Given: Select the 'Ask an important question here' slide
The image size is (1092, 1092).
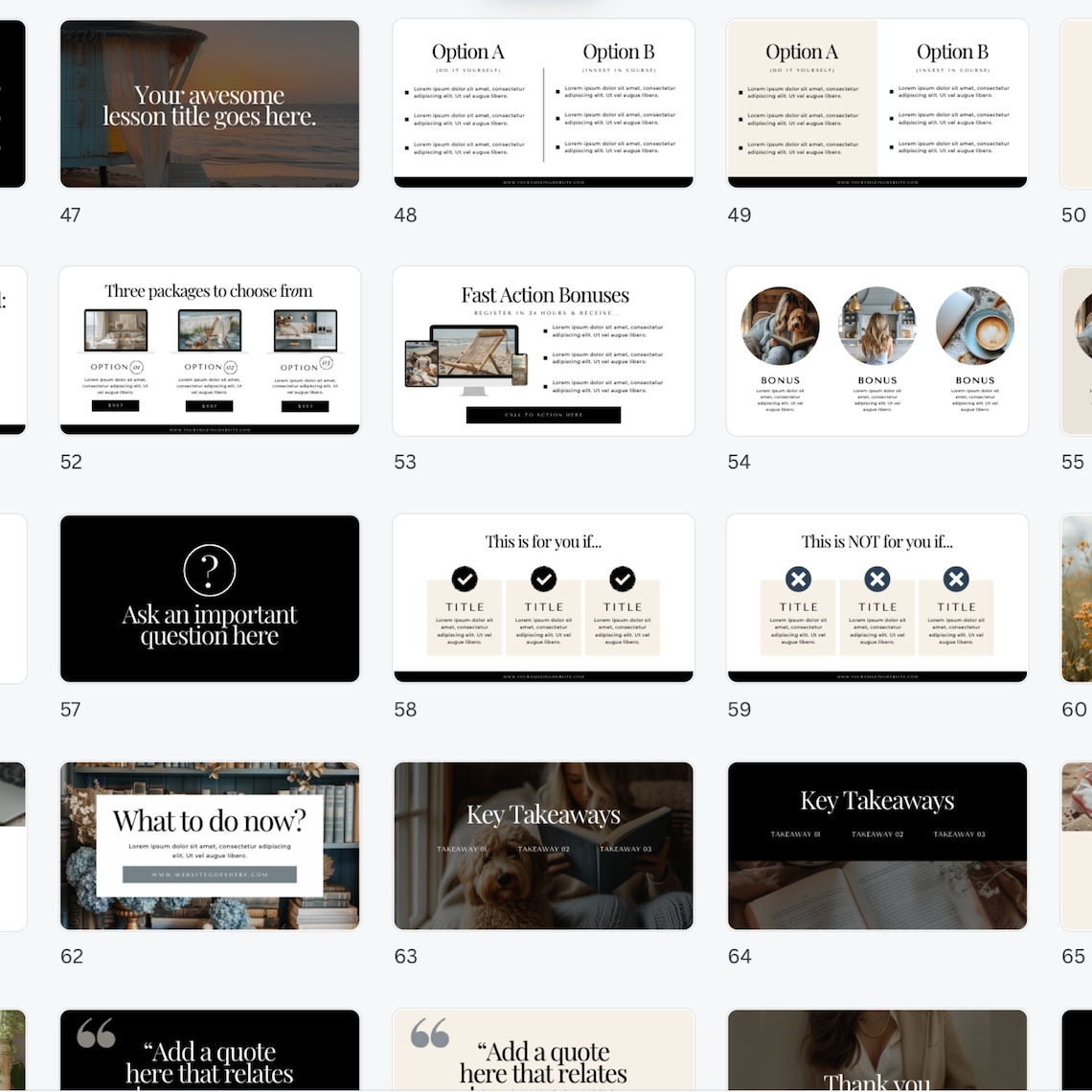Looking at the screenshot, I should pos(209,599).
